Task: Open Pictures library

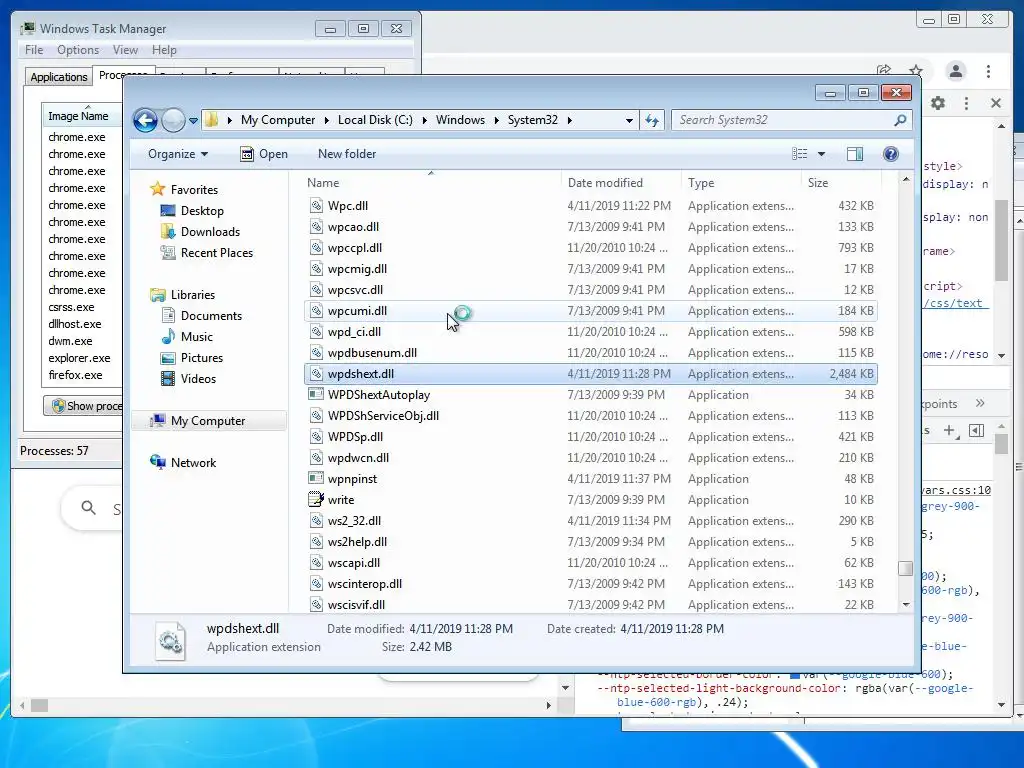Action: 202,358
